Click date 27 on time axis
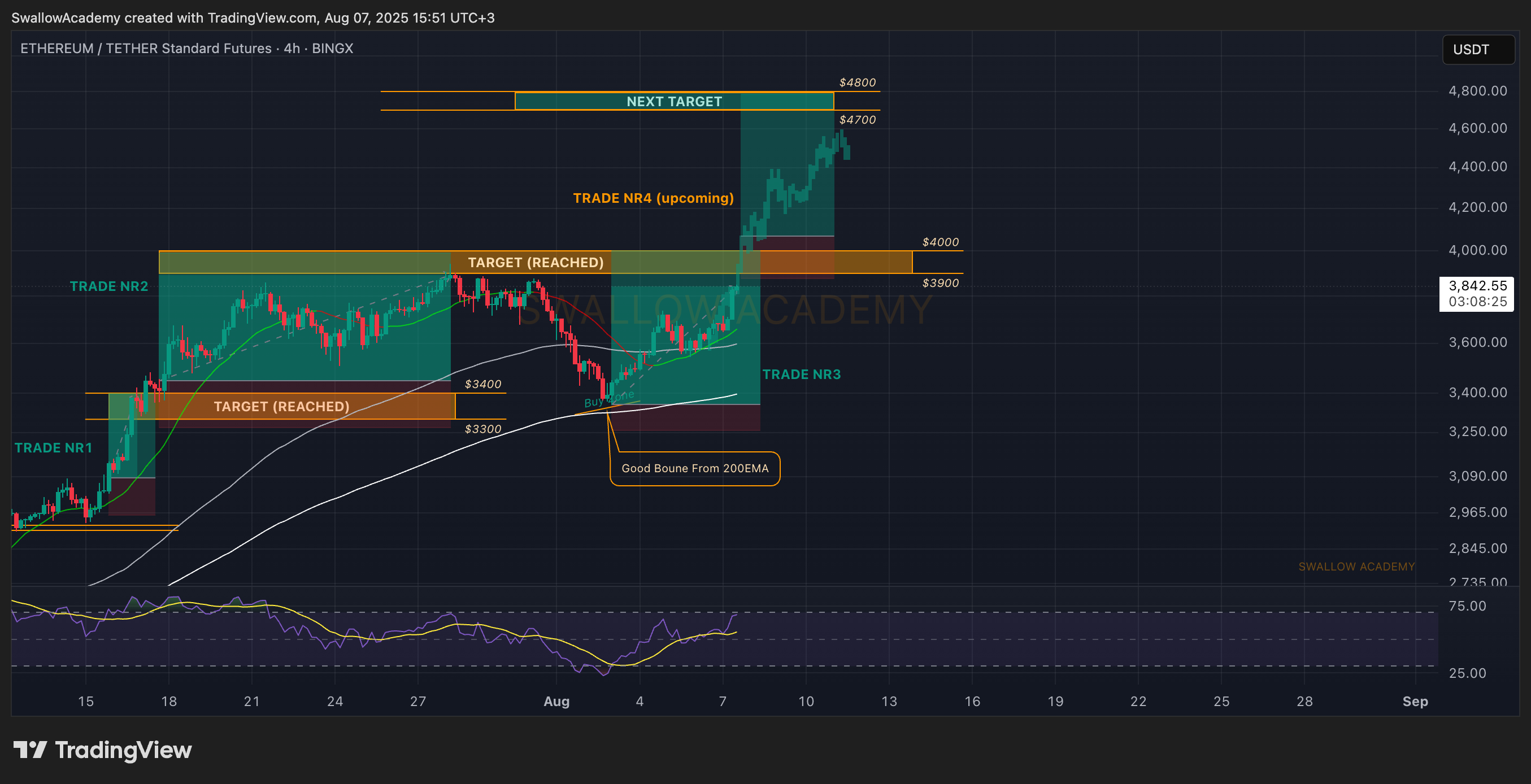Screen dimensions: 1531x784 pyautogui.click(x=418, y=702)
